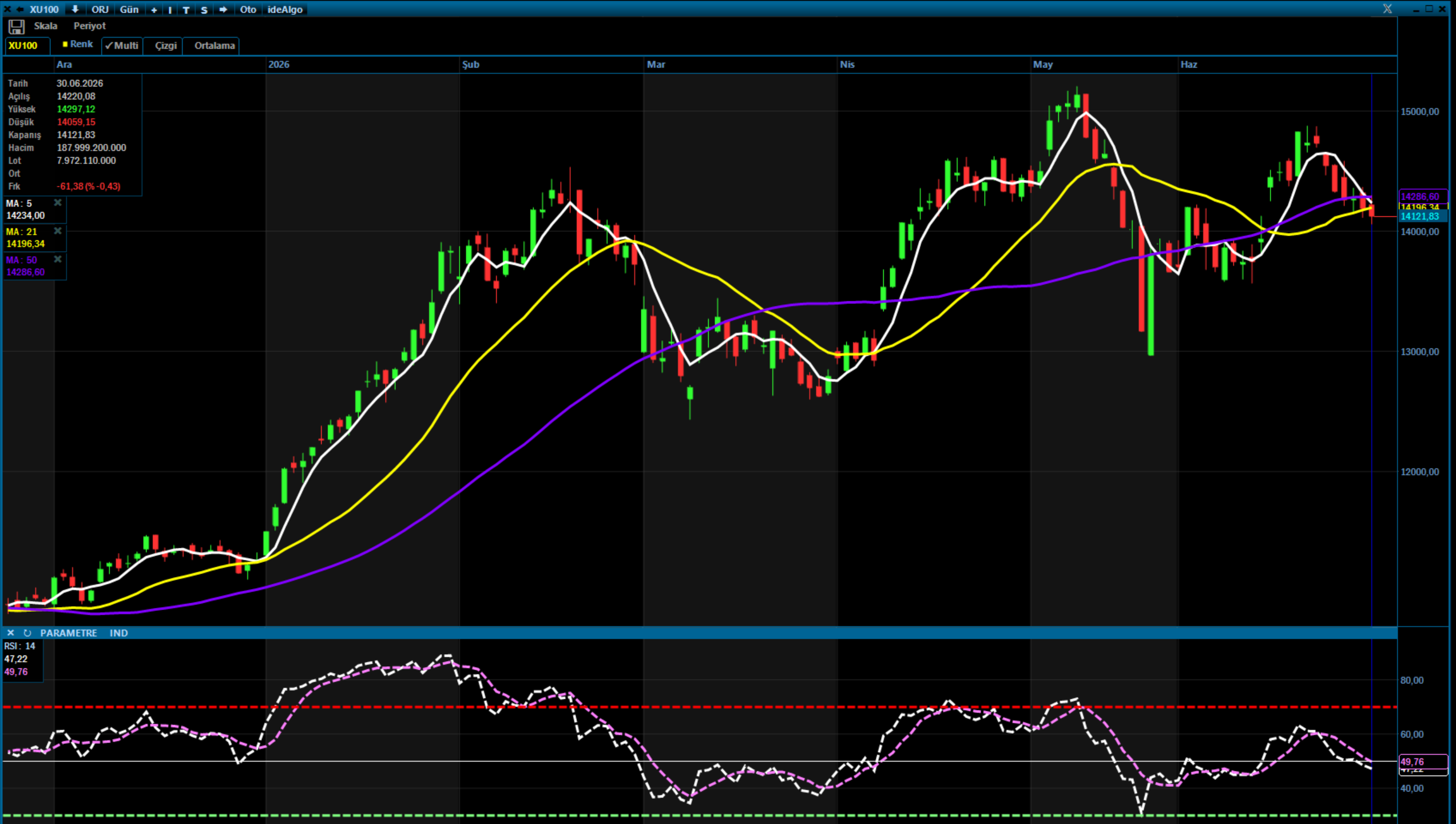Screen dimensions: 1456x824
Task: Click the Yüksek value 14297,12
Action: pos(76,109)
